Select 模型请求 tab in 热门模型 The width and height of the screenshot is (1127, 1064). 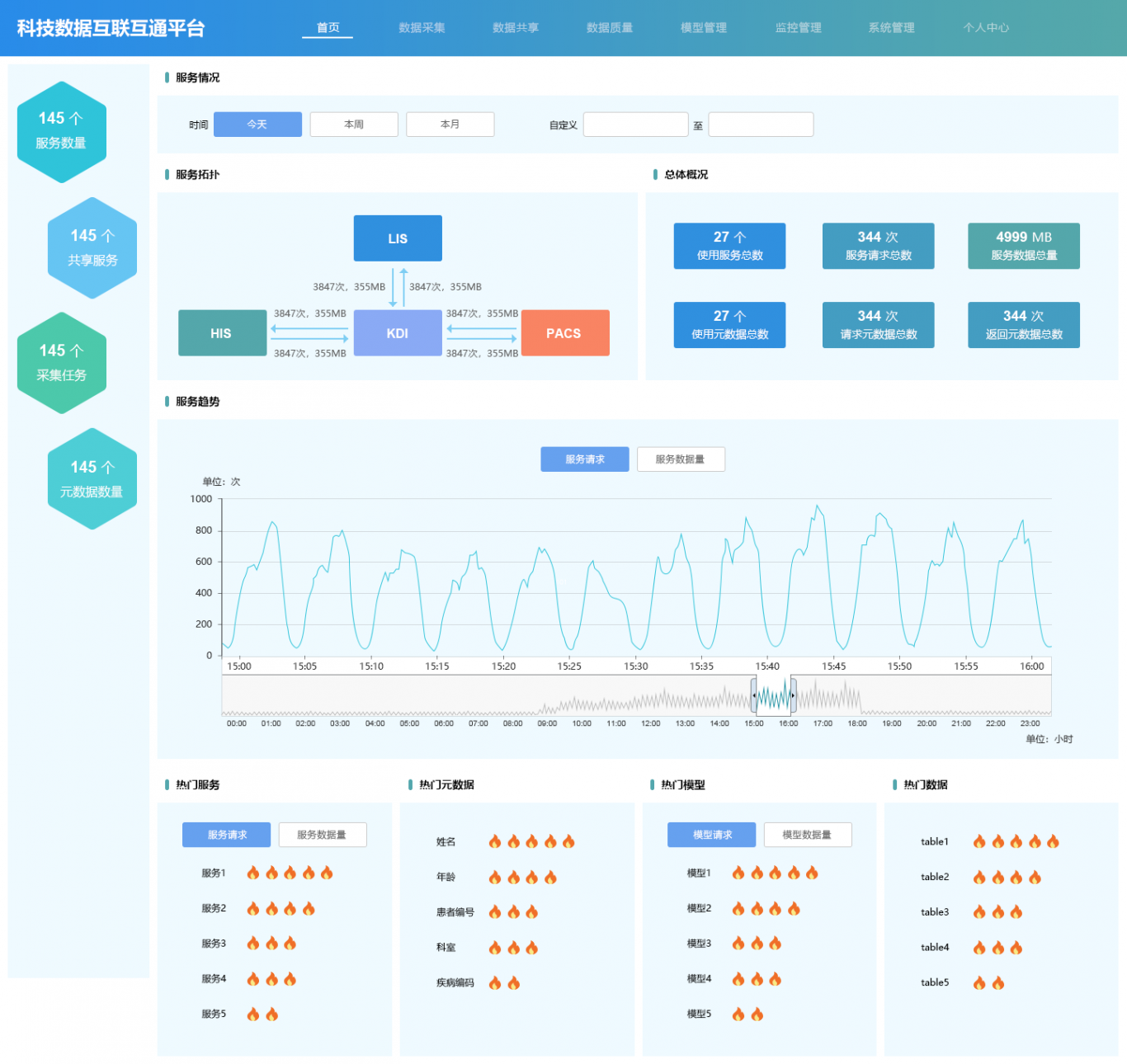[711, 835]
